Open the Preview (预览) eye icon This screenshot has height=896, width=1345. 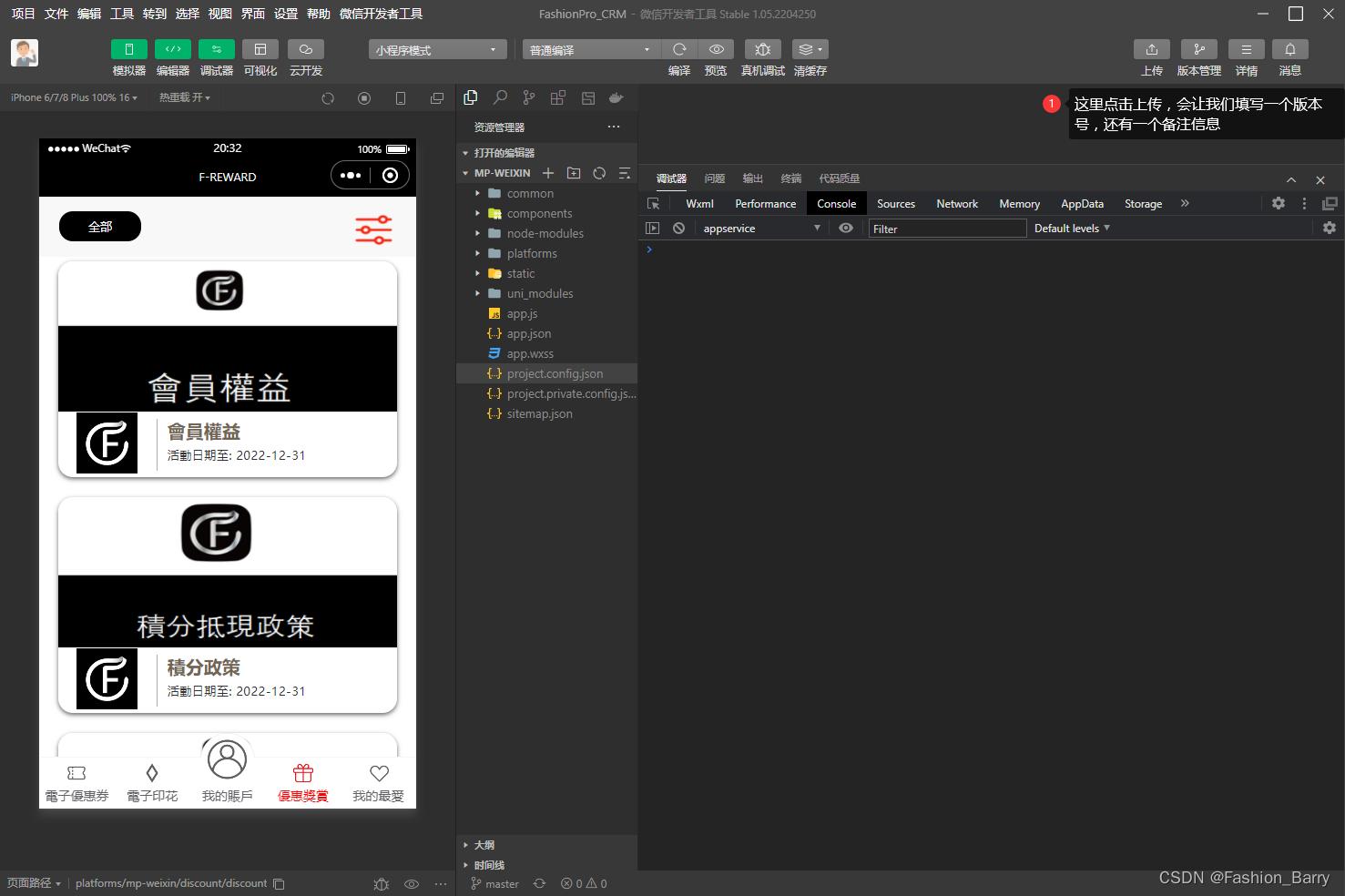click(717, 49)
